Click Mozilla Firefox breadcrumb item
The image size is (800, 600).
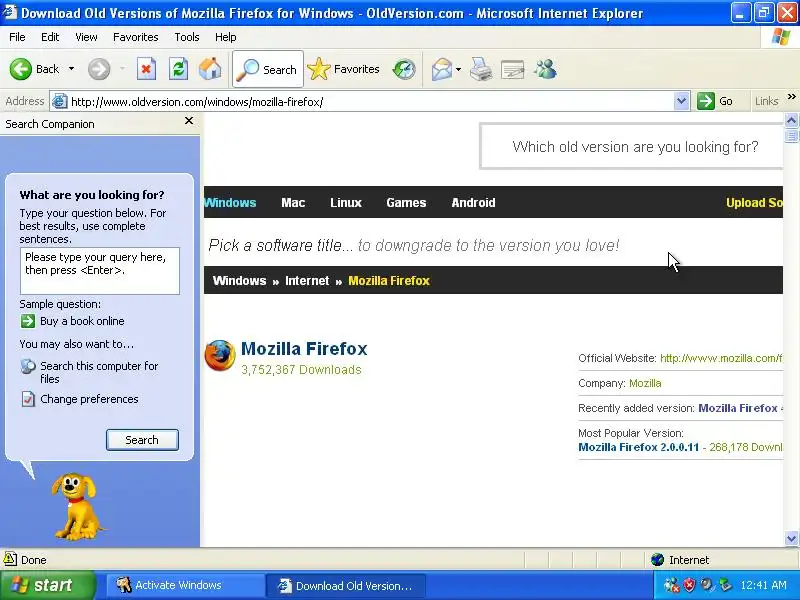(389, 281)
